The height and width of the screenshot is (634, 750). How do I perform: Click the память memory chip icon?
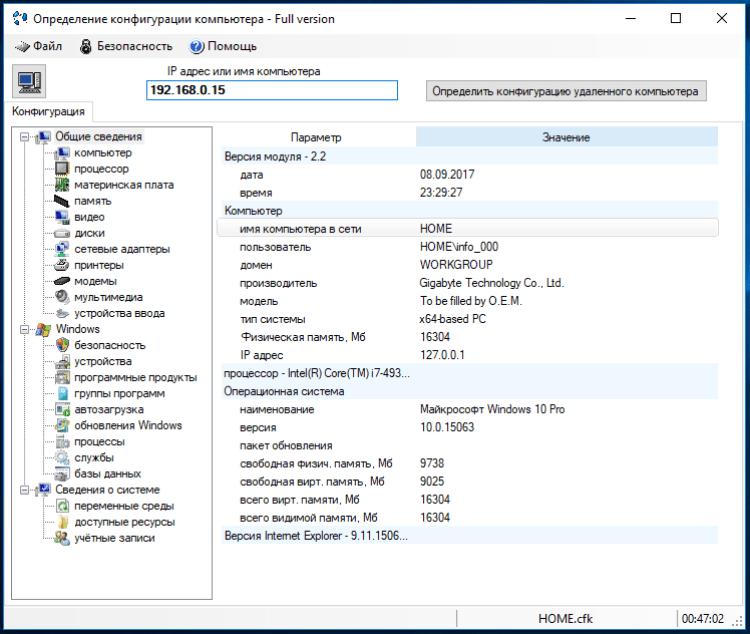[61, 201]
